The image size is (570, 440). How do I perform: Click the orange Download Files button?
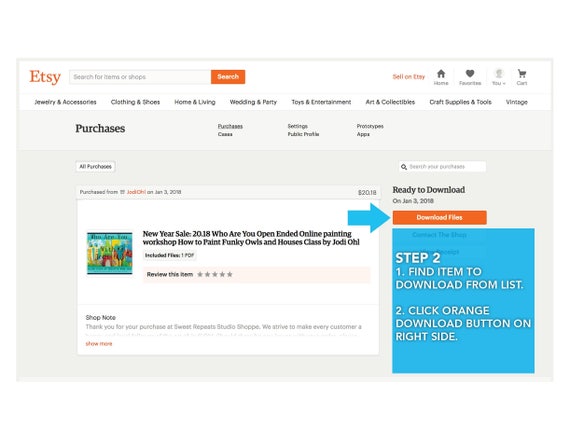439,217
